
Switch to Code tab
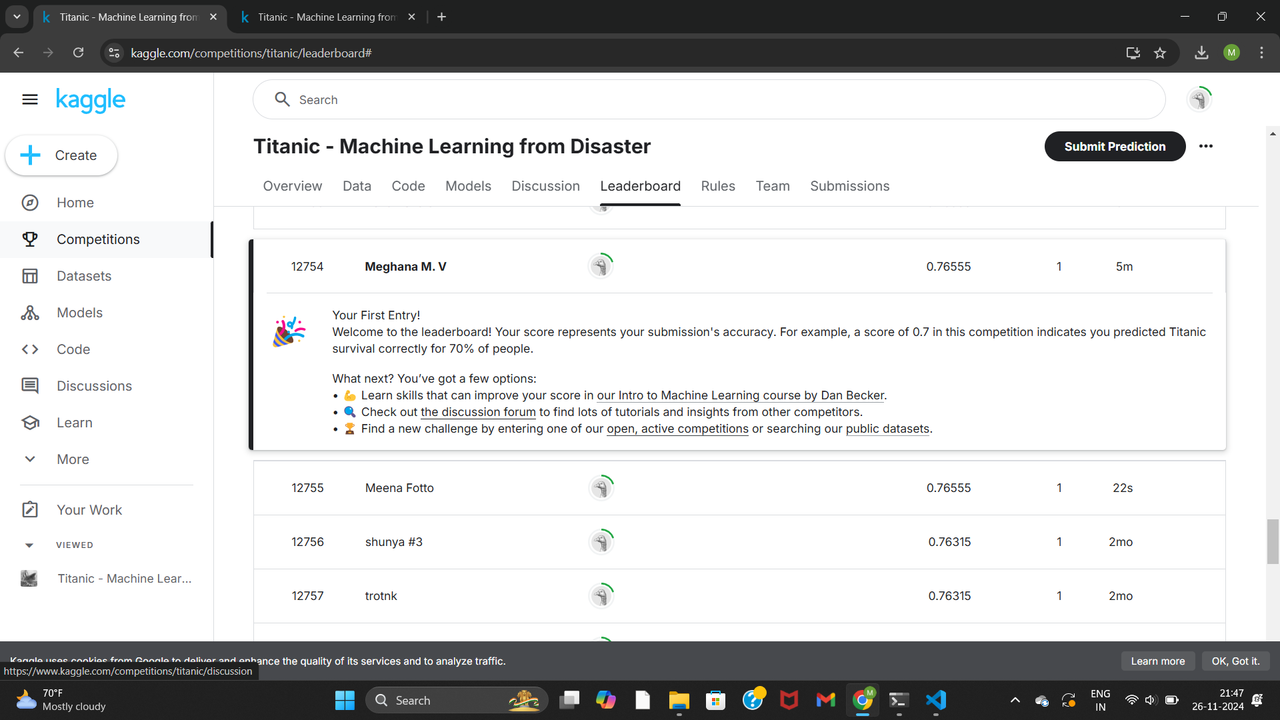408,186
